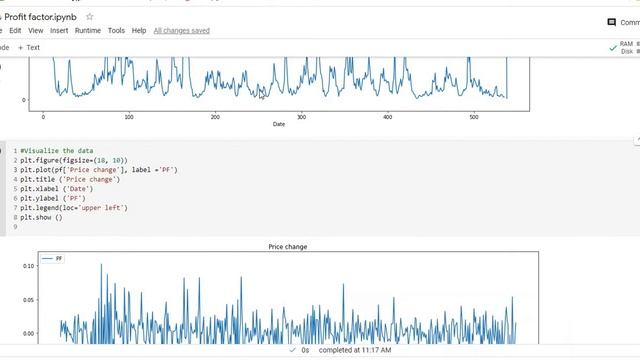Open the Tools menu
640x360 pixels.
116,31
